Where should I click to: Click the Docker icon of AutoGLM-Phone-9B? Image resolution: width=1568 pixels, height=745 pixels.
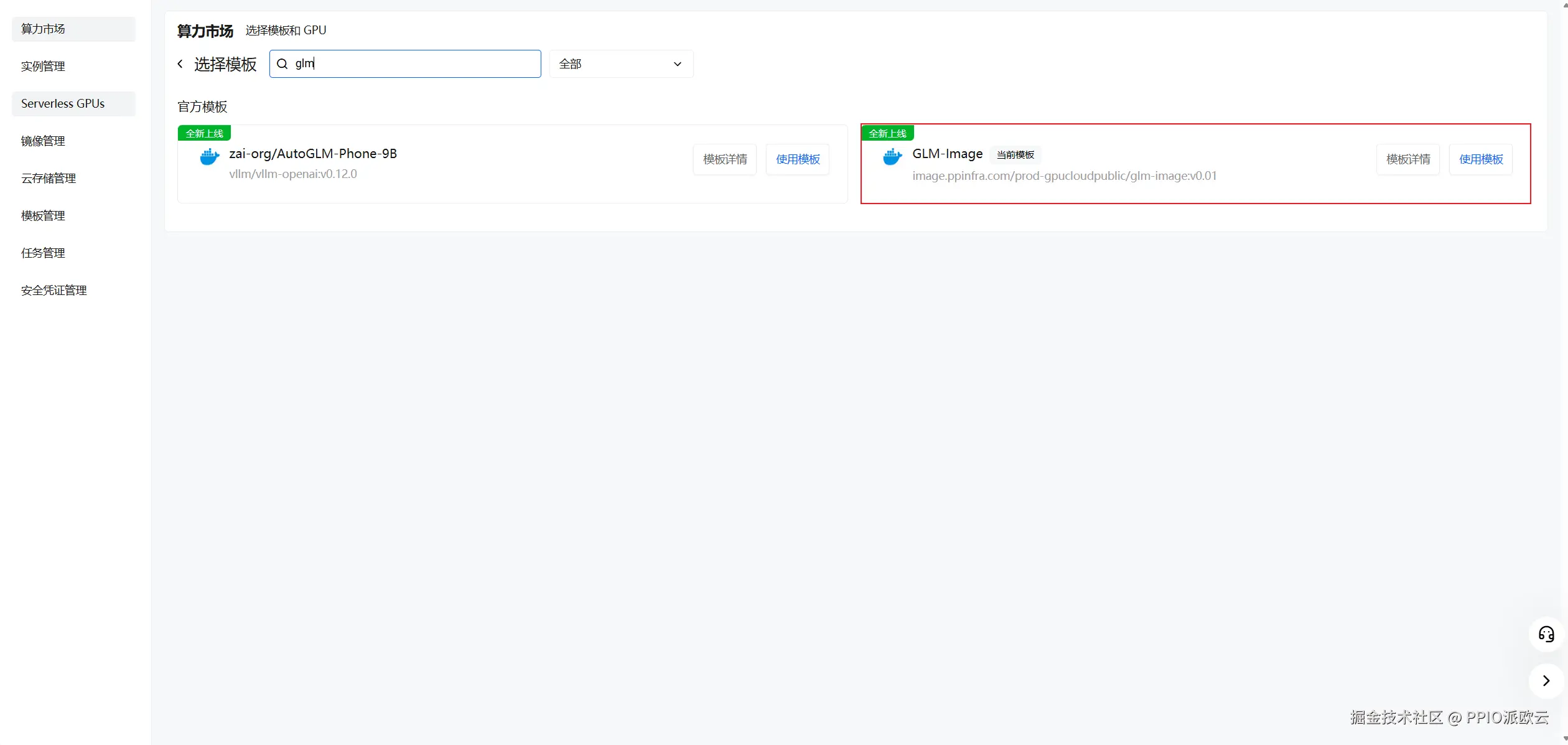(210, 157)
